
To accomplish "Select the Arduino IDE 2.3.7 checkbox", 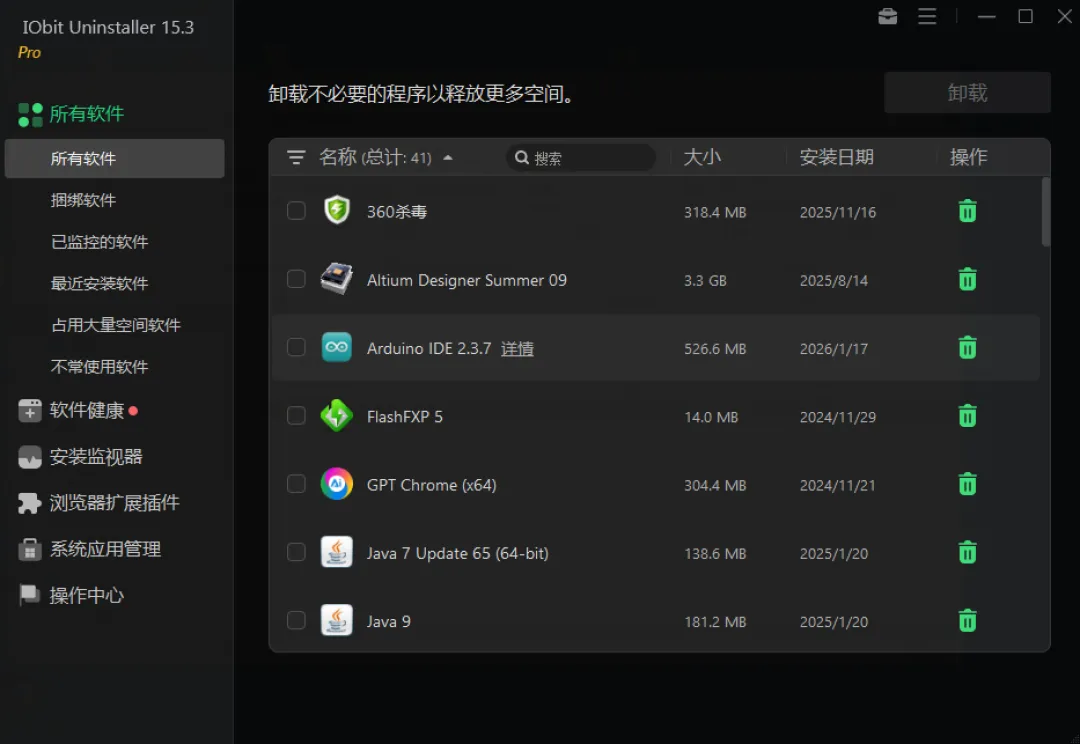I will tap(296, 347).
